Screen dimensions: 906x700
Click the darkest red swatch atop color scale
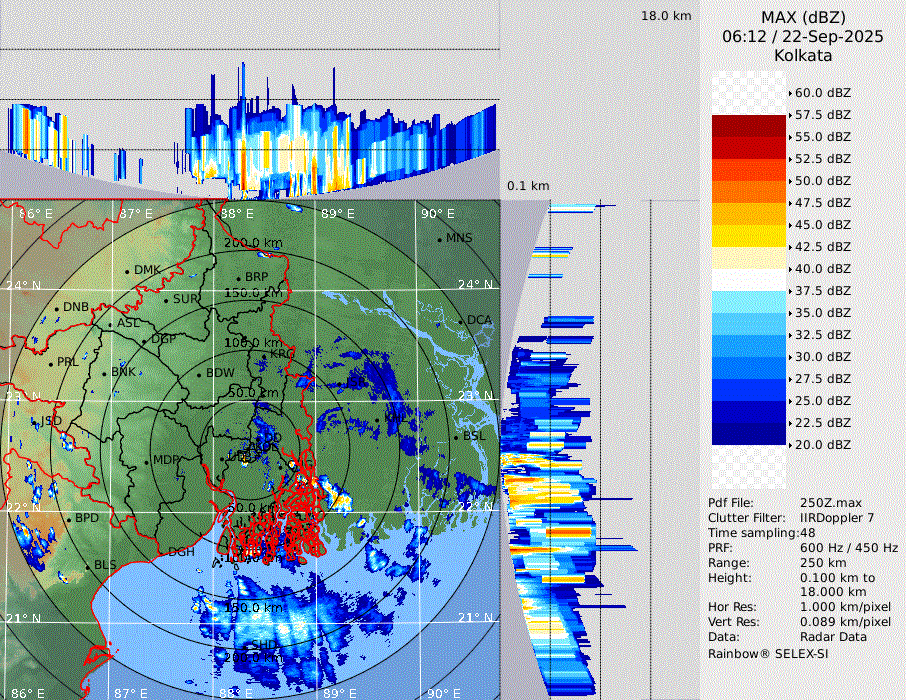point(749,126)
